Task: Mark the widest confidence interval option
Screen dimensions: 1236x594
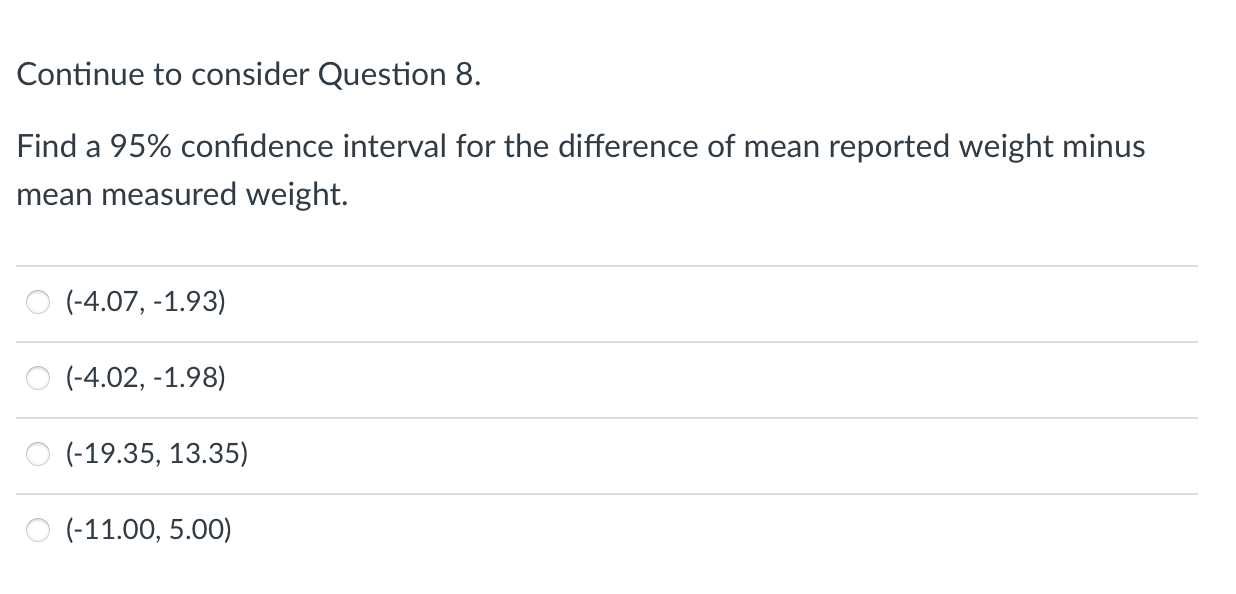Action: coord(157,454)
